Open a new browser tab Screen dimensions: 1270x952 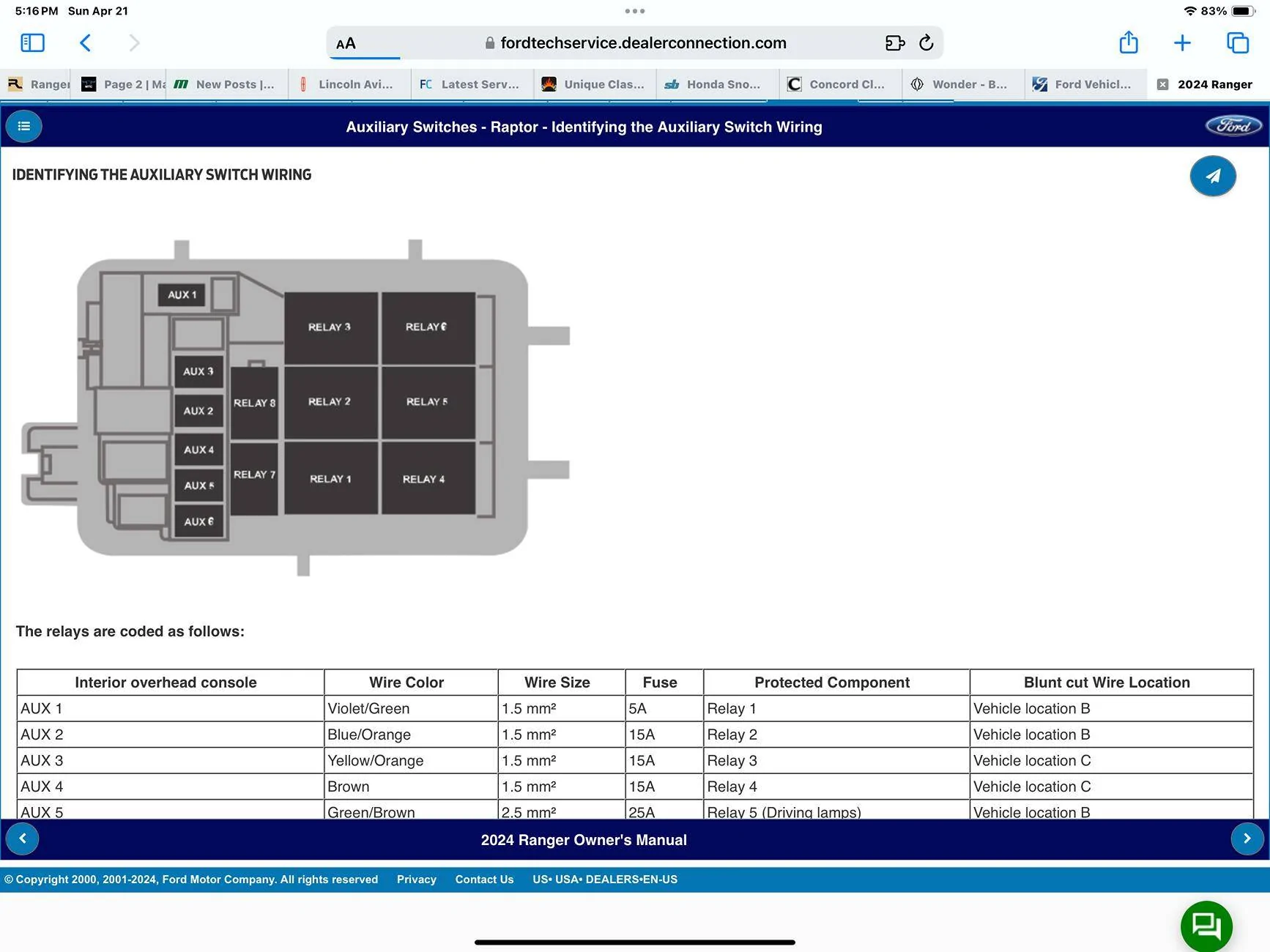click(1182, 42)
